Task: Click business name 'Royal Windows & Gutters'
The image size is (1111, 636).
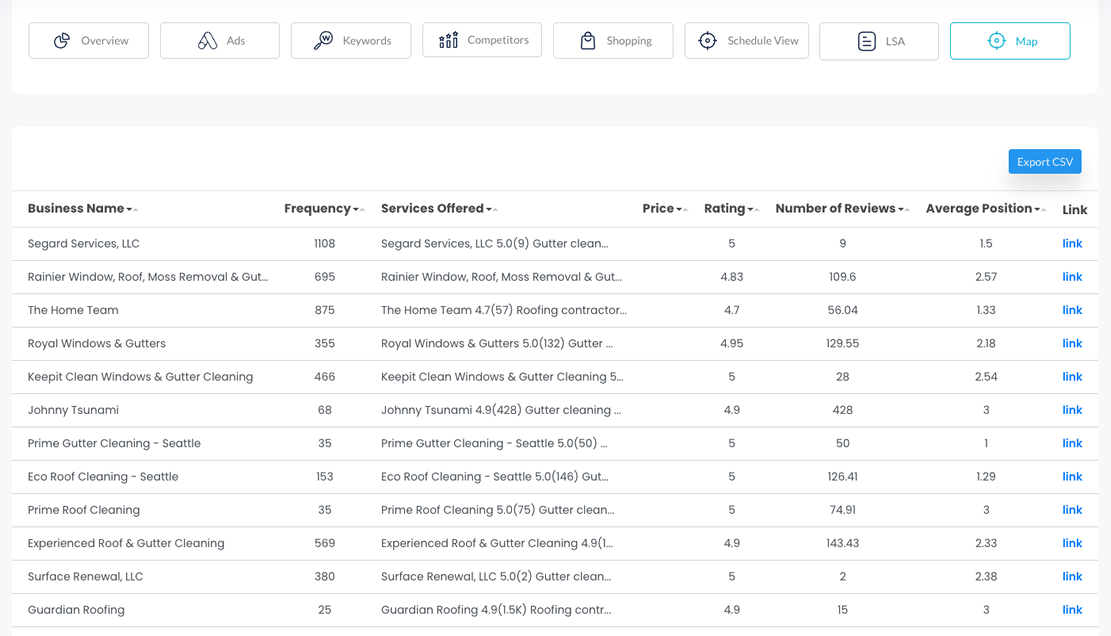Action: tap(96, 343)
